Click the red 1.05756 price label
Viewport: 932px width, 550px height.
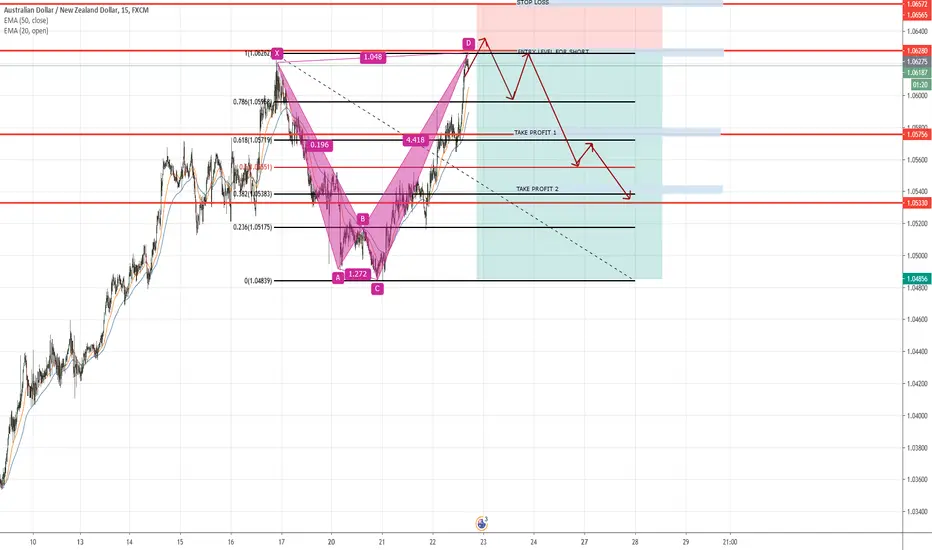point(917,135)
